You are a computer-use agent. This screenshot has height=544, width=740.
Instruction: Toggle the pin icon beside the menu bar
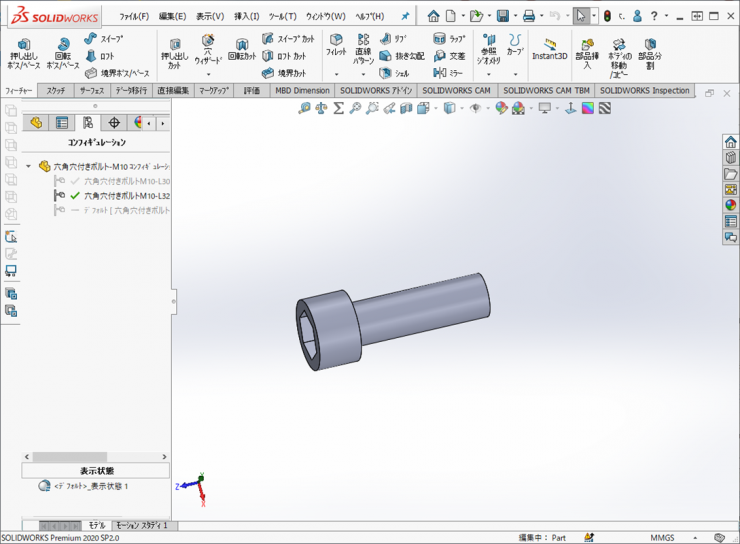pyautogui.click(x=405, y=16)
